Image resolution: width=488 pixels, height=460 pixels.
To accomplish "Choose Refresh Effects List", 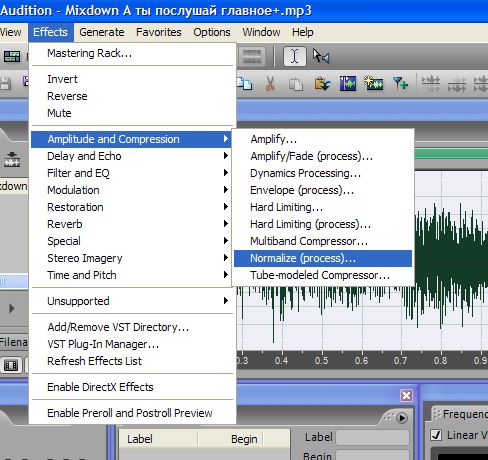I will point(133,361).
